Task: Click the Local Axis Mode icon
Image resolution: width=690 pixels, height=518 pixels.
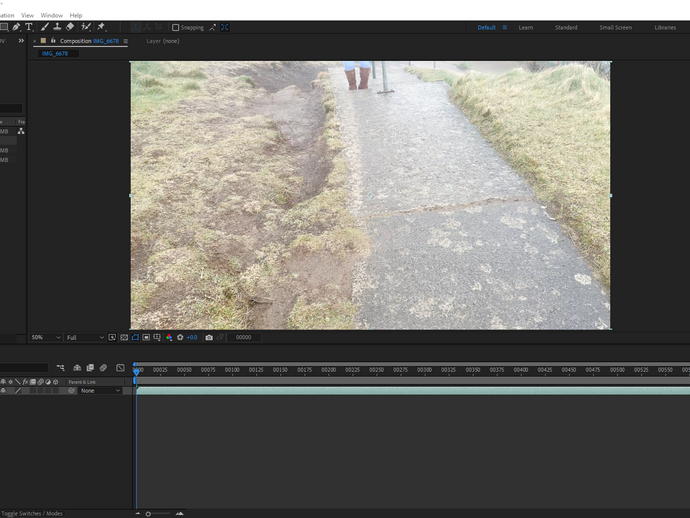Action: click(136, 27)
